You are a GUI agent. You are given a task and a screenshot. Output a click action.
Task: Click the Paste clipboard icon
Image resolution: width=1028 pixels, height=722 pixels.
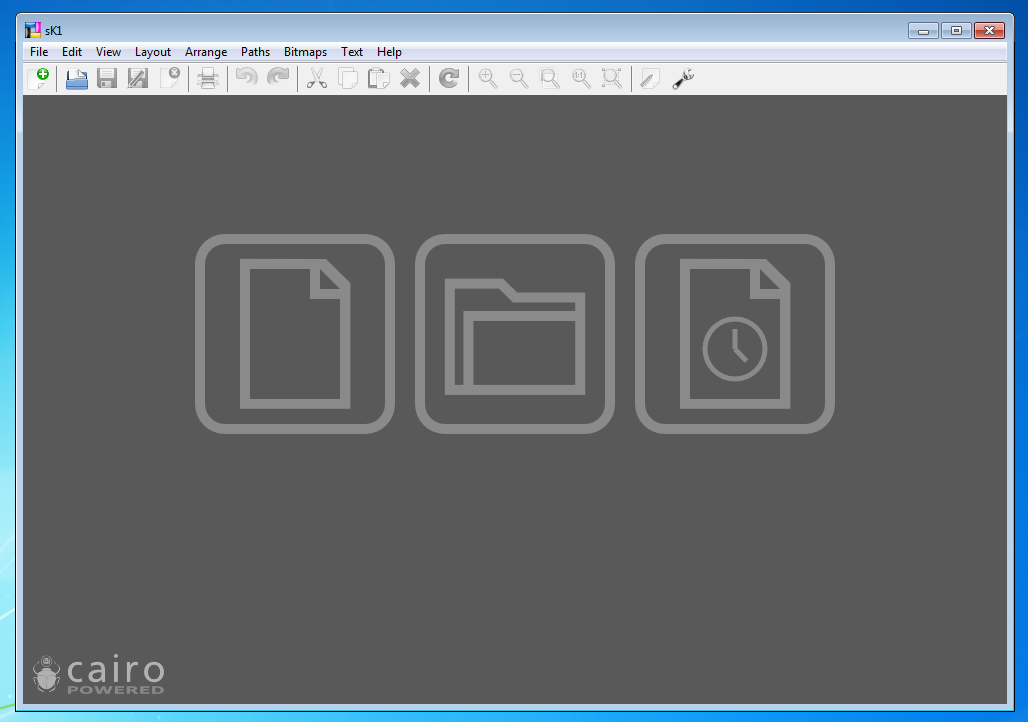coord(378,79)
